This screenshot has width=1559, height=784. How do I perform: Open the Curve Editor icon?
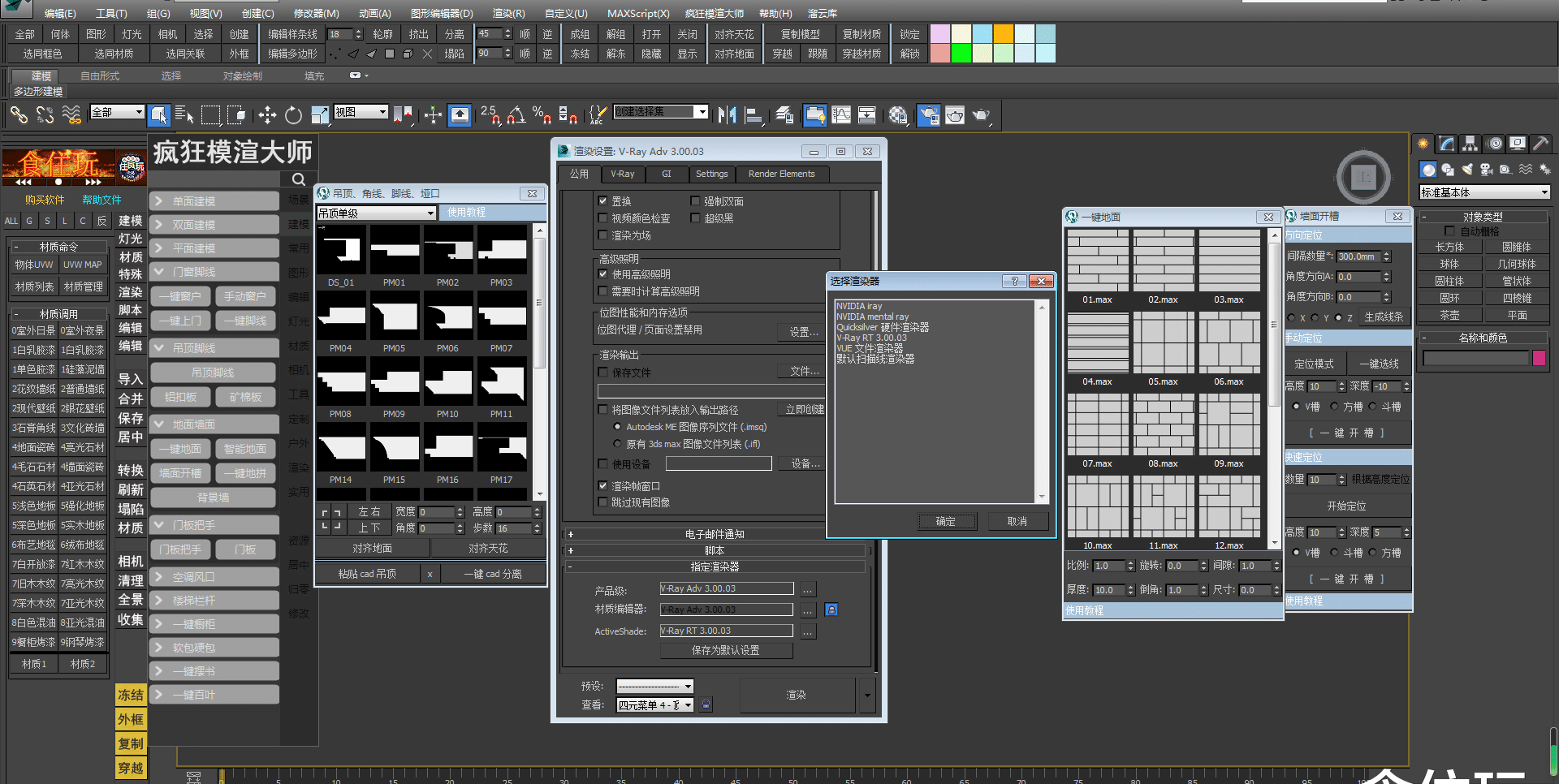point(841,115)
